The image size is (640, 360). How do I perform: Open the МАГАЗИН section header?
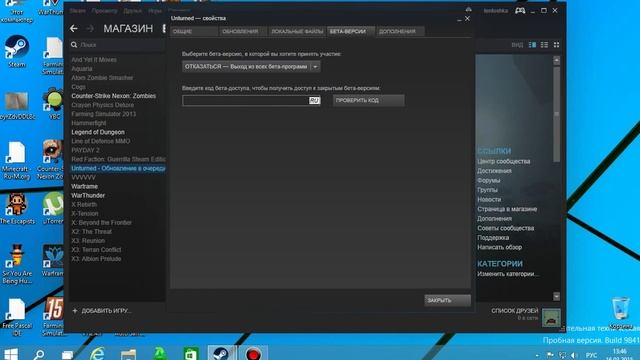[128, 29]
